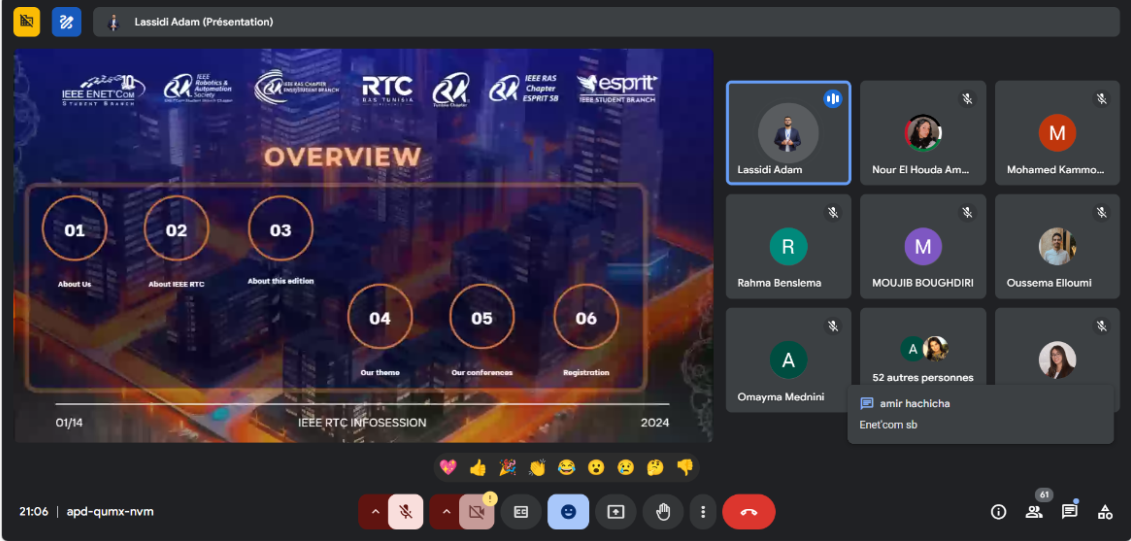Expand camera video settings chevron
Screen dimensions: 1131x541
pyautogui.click(x=445, y=512)
